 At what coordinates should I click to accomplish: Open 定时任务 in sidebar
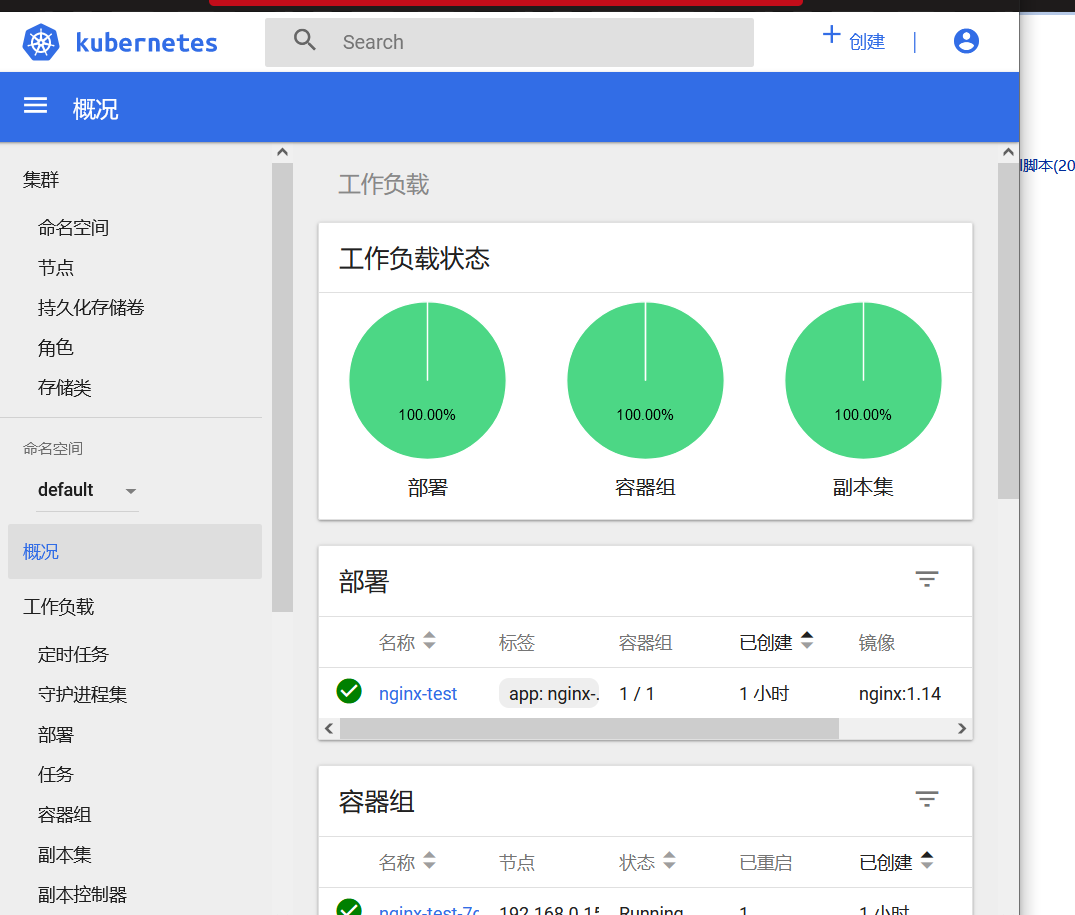pos(73,655)
